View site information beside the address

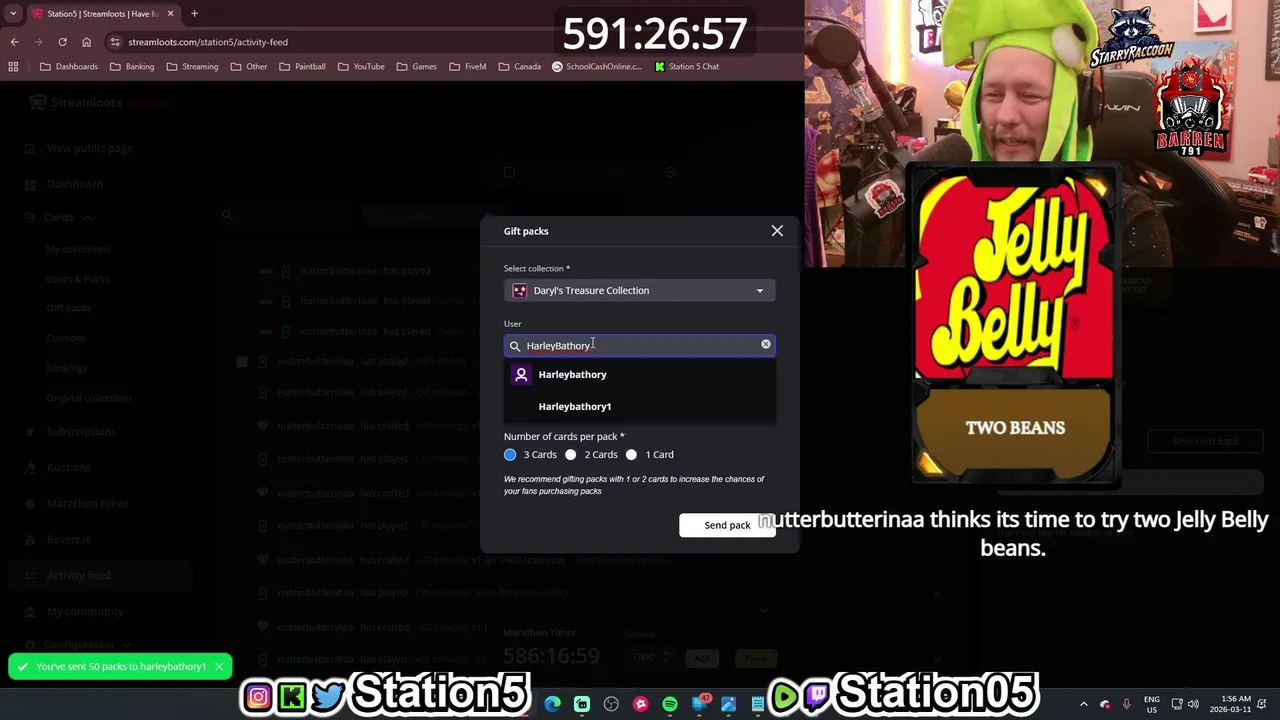tap(115, 42)
